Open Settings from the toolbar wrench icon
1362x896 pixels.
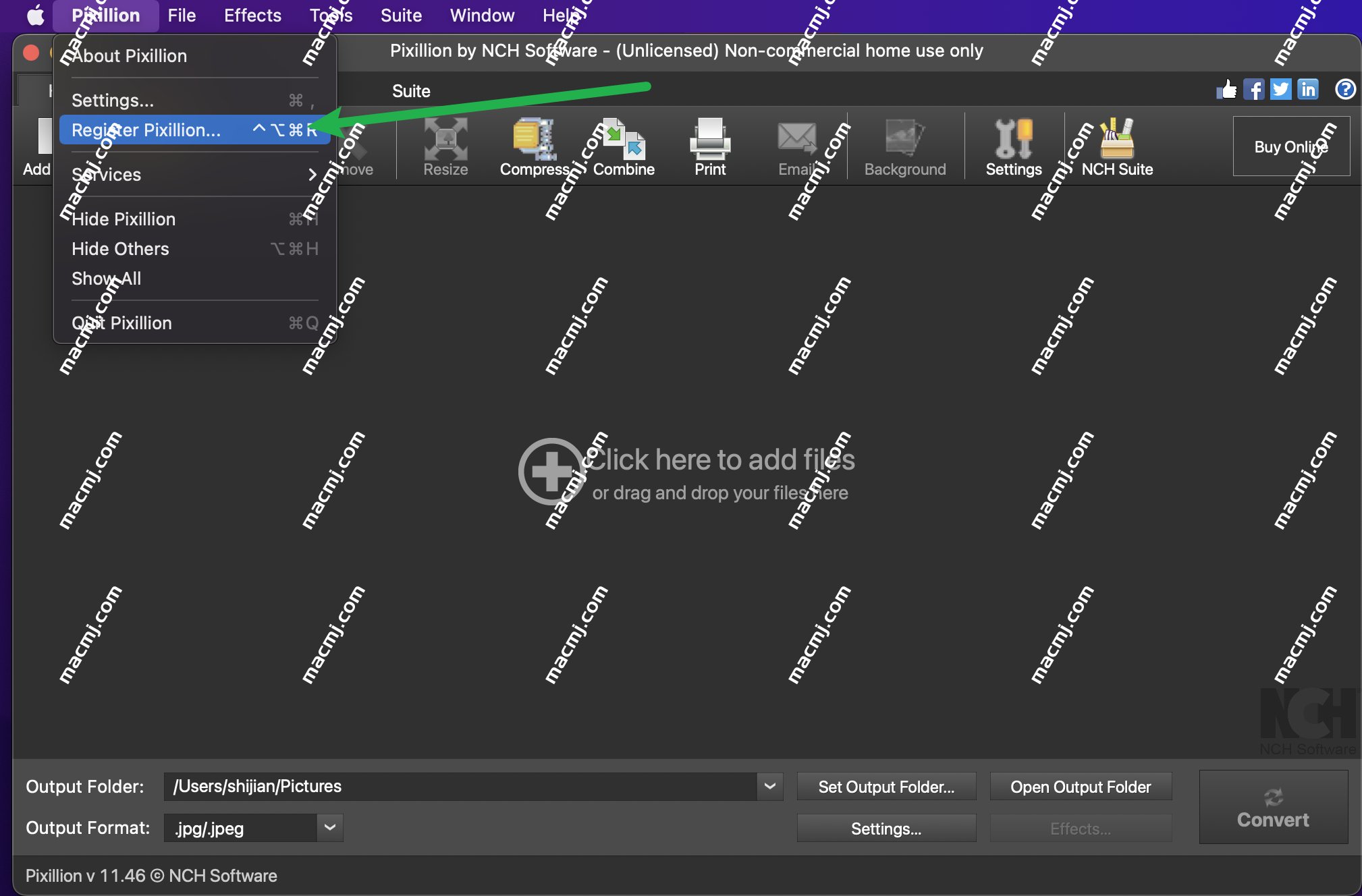click(x=1014, y=147)
